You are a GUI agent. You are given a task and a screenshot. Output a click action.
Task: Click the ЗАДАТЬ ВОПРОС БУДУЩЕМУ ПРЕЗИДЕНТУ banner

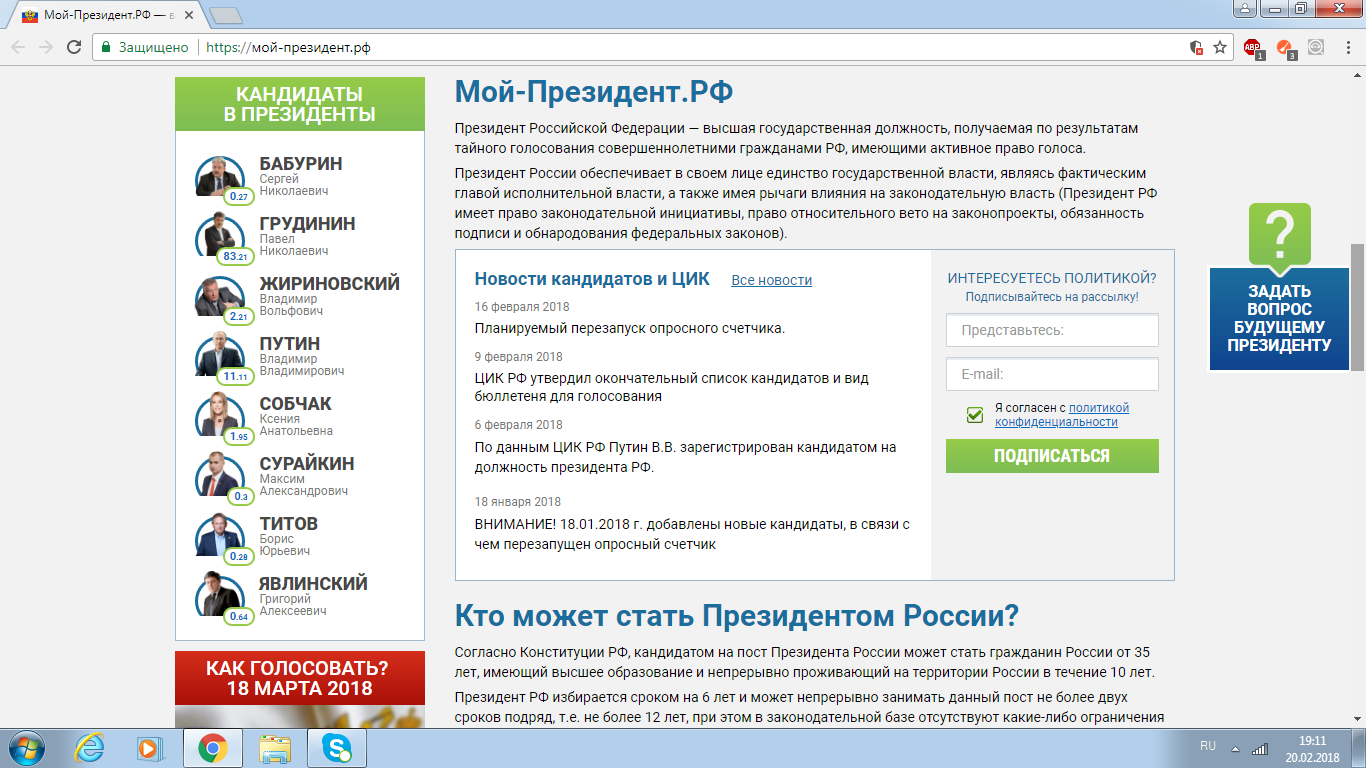[1279, 318]
